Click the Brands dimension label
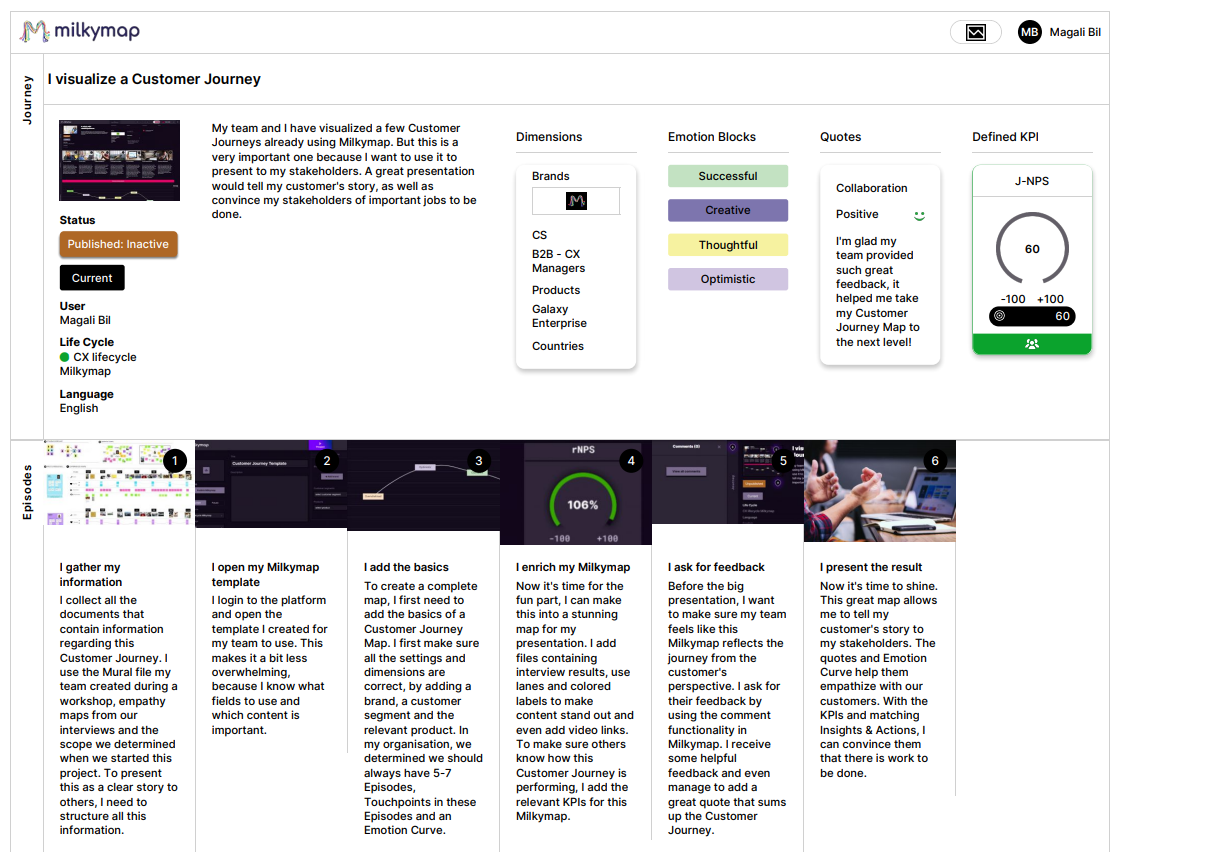This screenshot has width=1205, height=852. [551, 176]
